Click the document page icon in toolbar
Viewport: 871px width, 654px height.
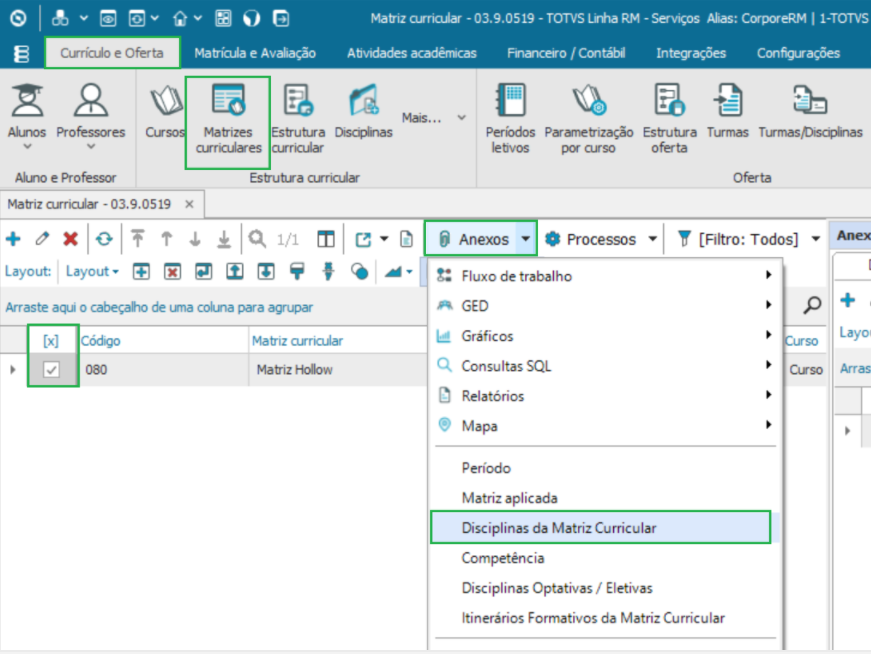coord(407,239)
